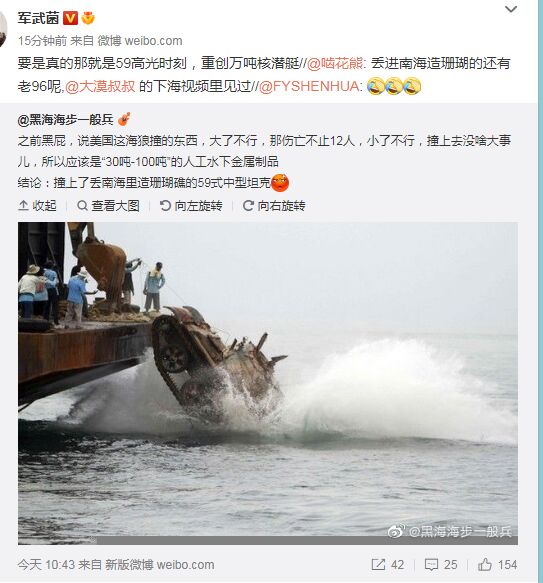
Task: Like the post with thumbs-up 154
Action: coord(497,565)
